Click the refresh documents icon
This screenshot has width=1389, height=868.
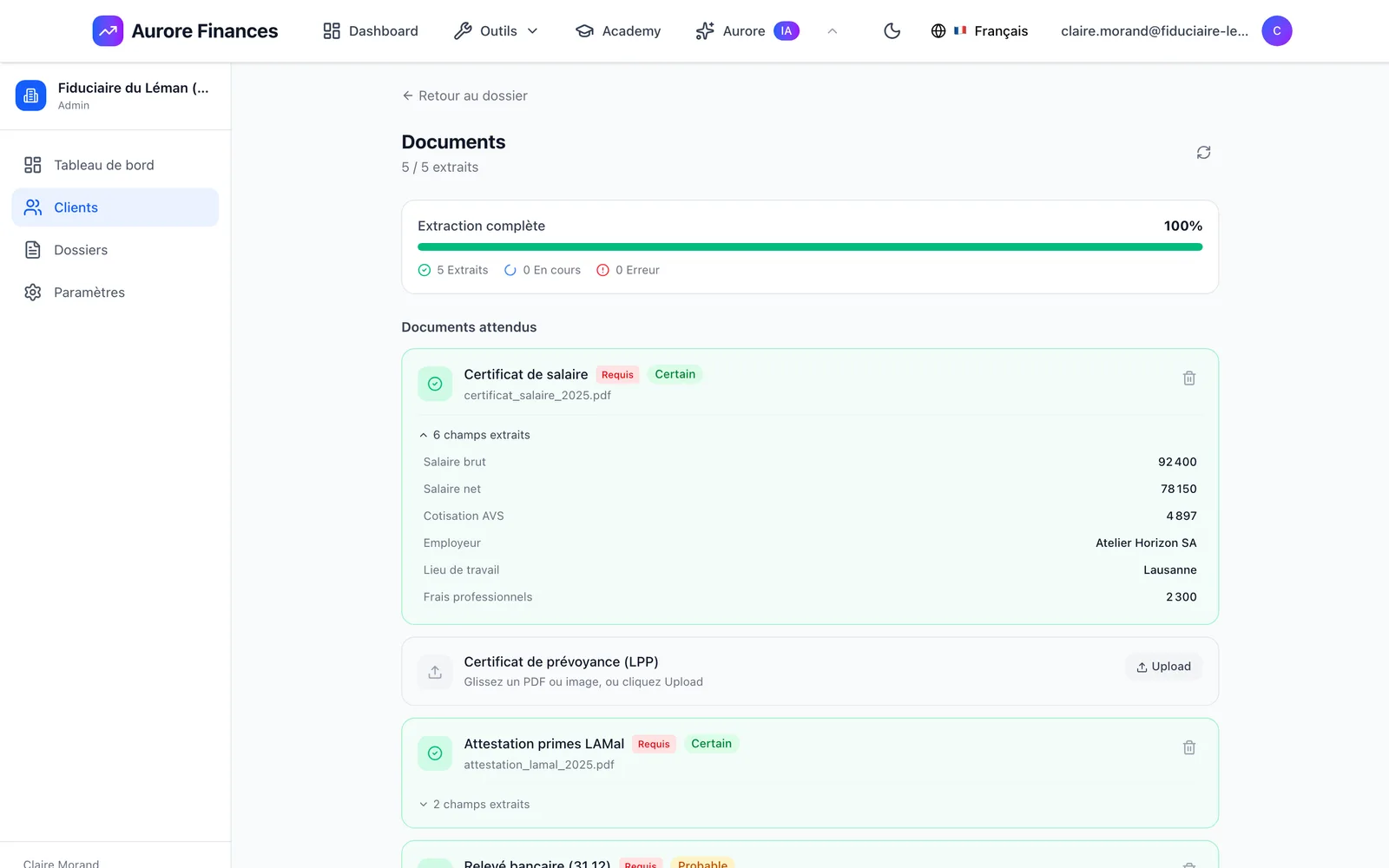1203,153
